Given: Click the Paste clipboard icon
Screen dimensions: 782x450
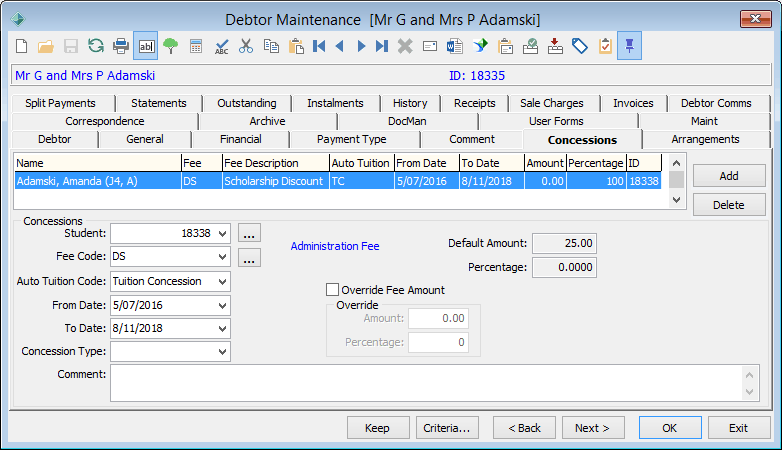Looking at the screenshot, I should (296, 46).
